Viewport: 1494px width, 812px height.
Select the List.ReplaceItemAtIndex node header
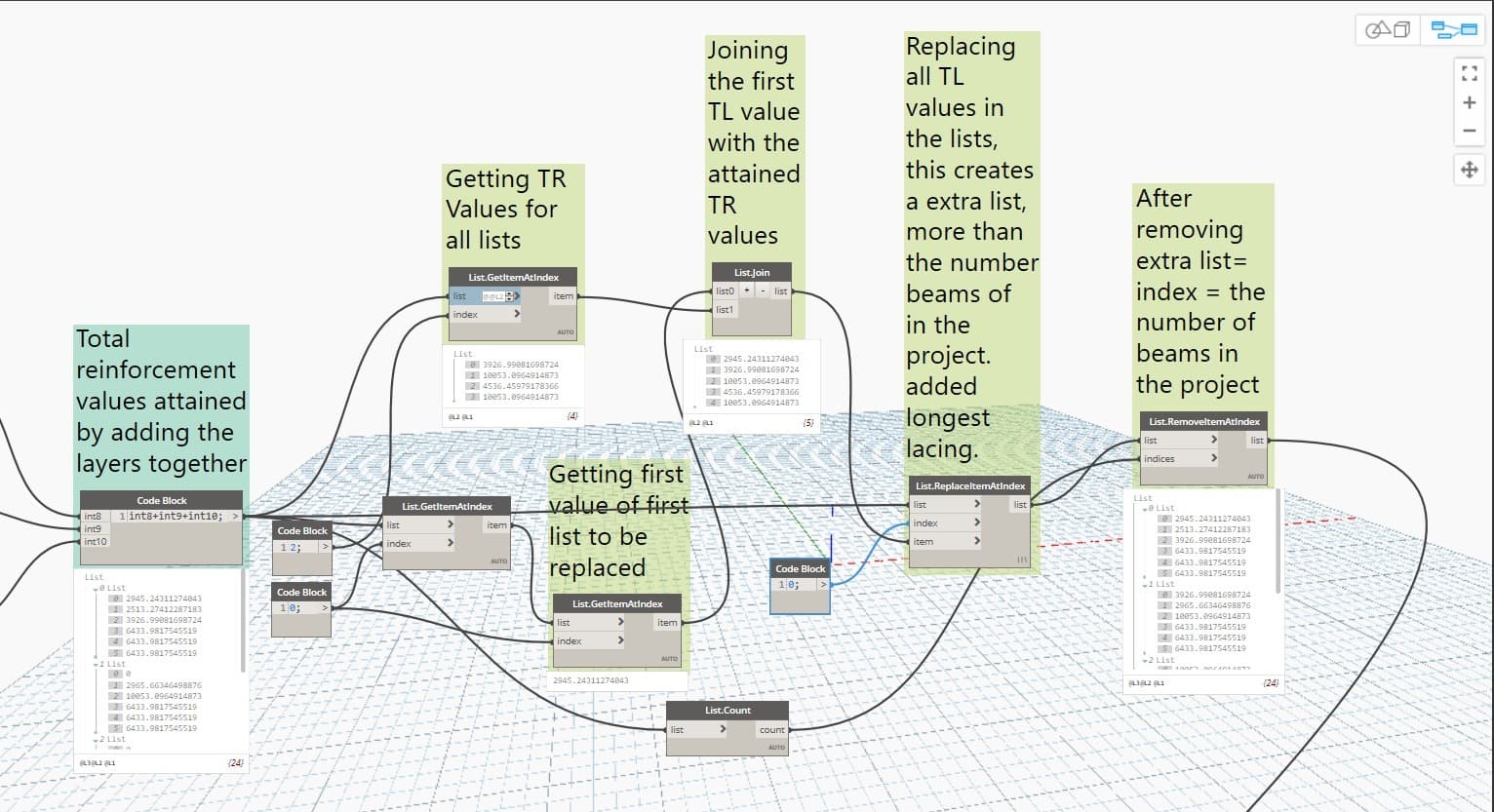tap(970, 485)
